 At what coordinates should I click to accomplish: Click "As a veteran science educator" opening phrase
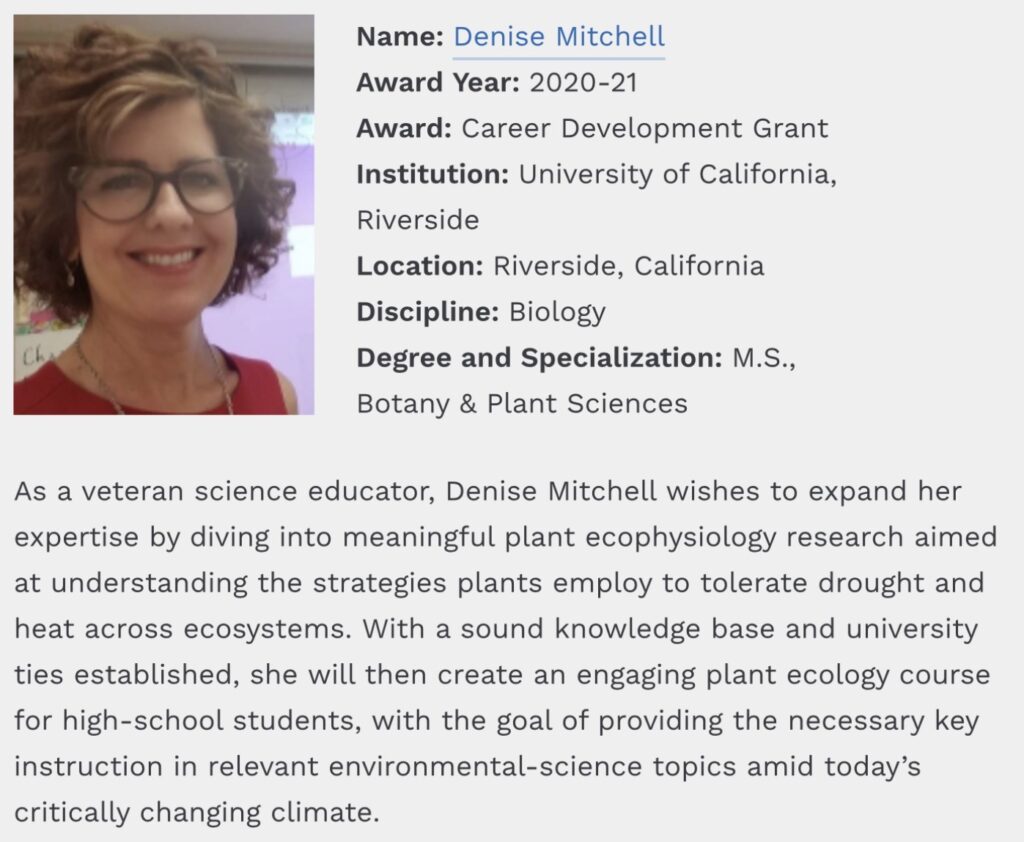pos(222,492)
